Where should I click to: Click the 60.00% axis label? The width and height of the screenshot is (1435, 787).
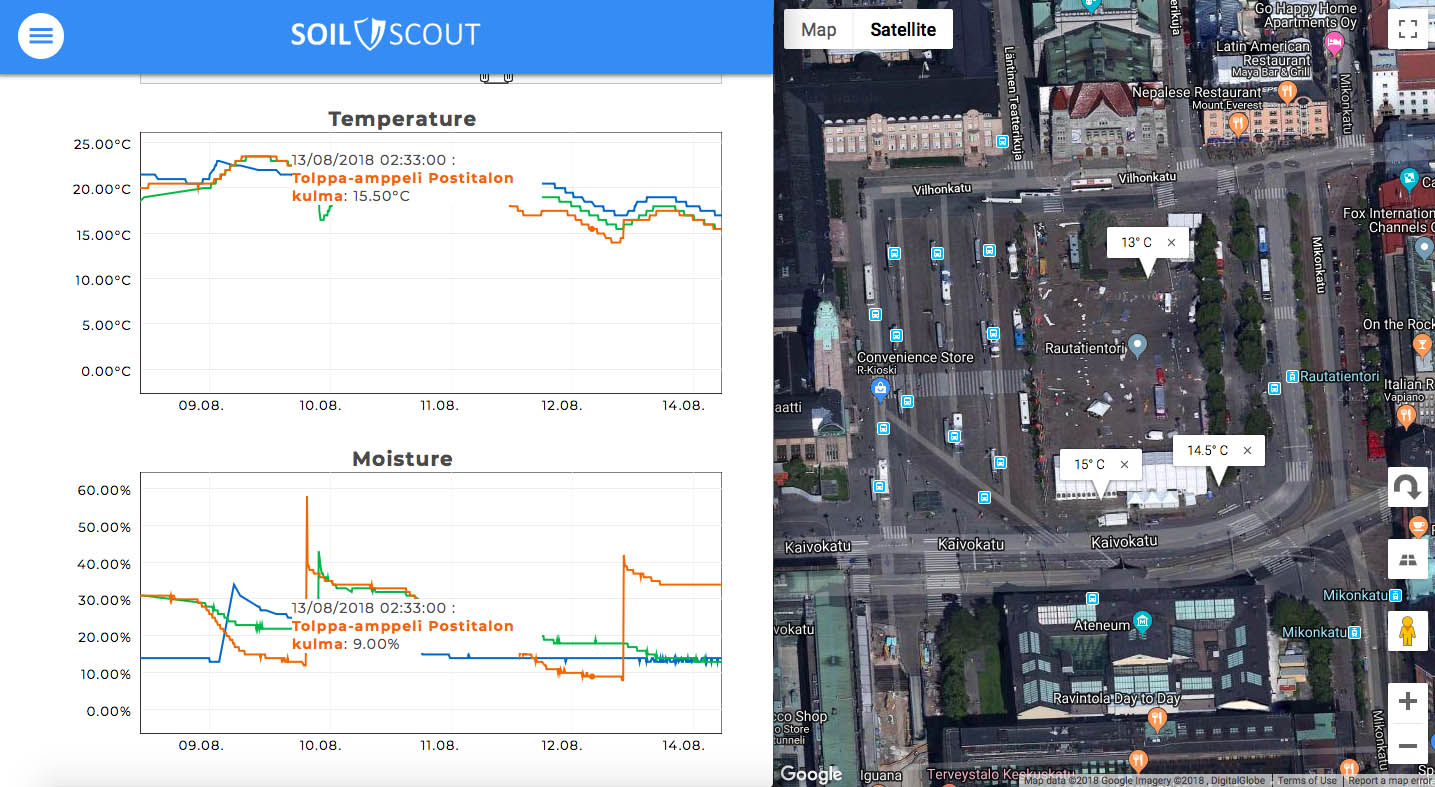click(104, 490)
